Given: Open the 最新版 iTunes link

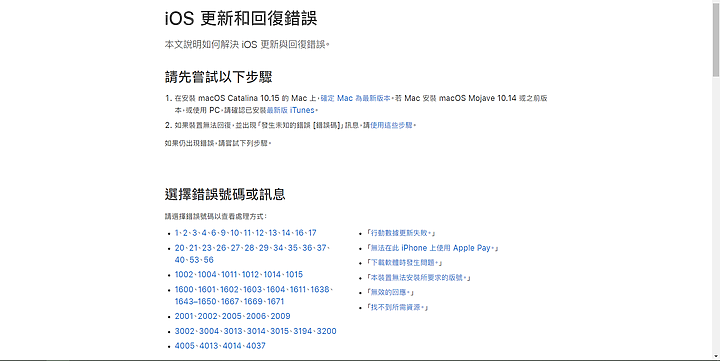Looking at the screenshot, I should (x=291, y=110).
